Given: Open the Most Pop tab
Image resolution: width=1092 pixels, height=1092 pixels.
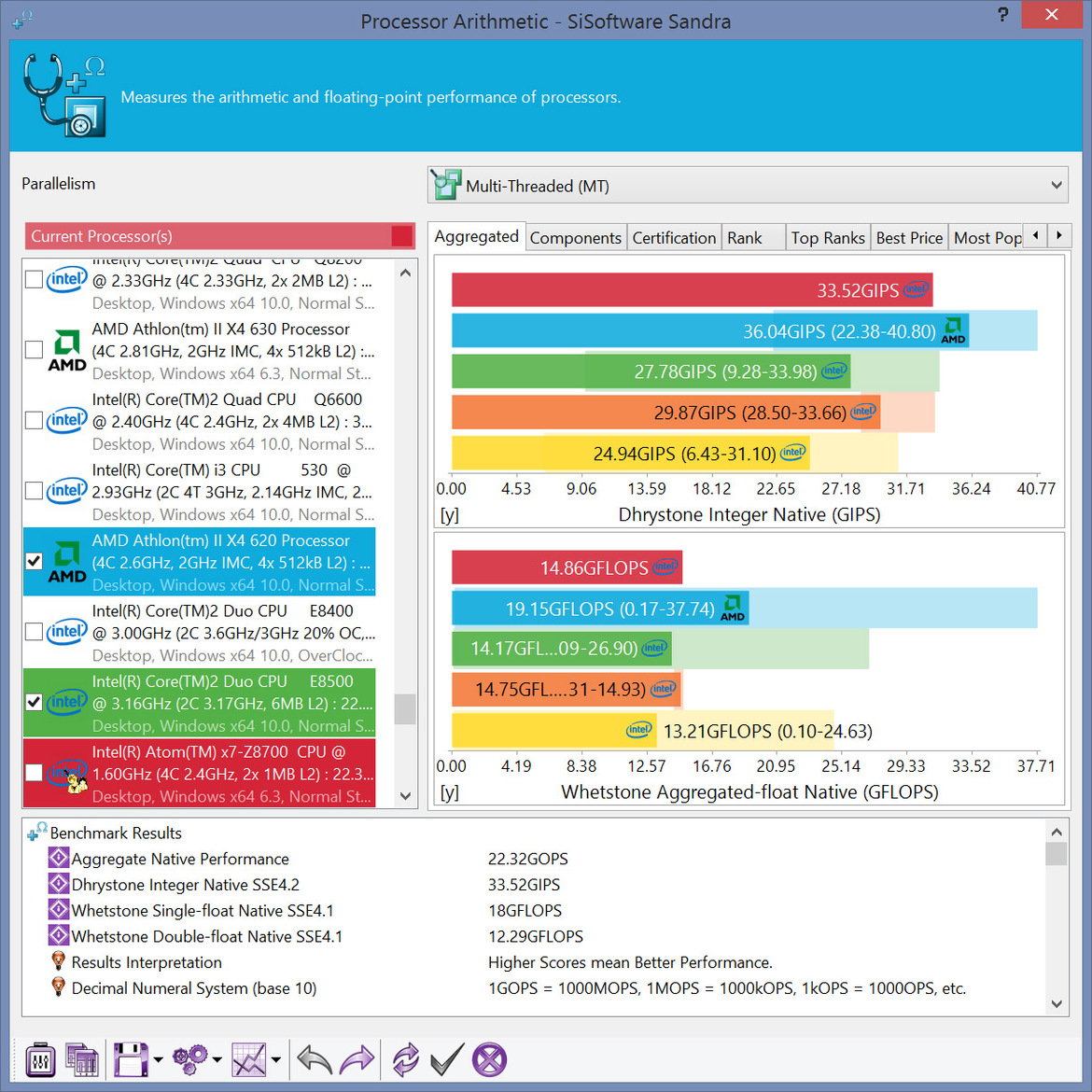Looking at the screenshot, I should click(x=987, y=238).
